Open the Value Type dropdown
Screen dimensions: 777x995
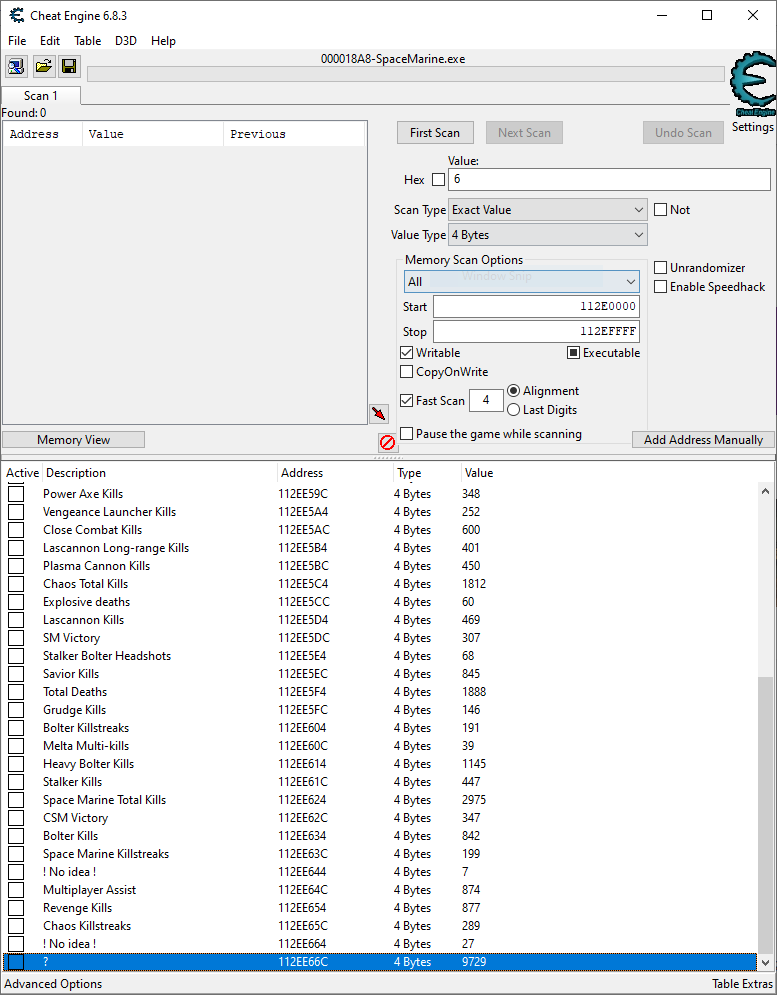tap(548, 235)
